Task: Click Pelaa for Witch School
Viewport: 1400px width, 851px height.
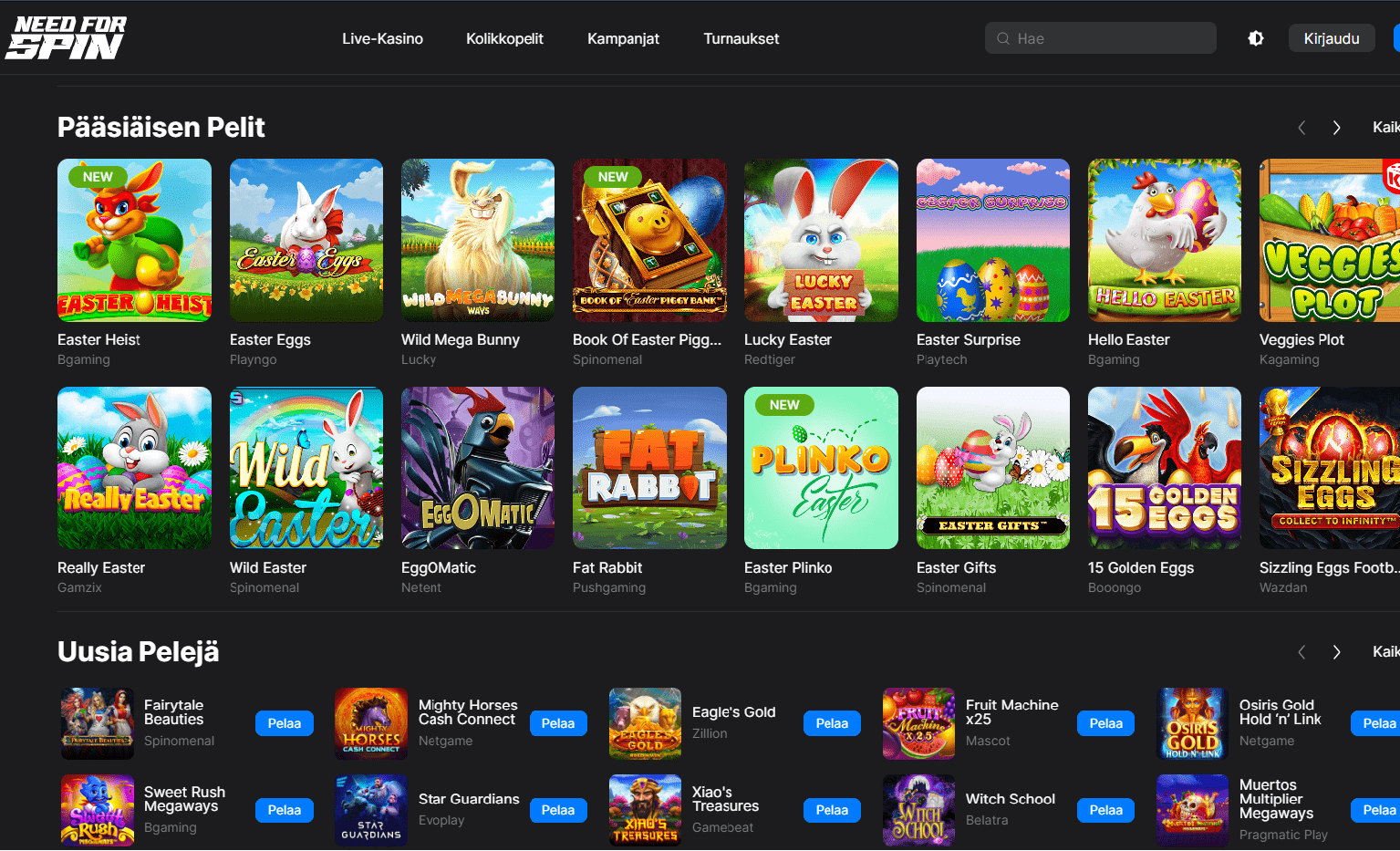Action: pyautogui.click(x=1105, y=810)
